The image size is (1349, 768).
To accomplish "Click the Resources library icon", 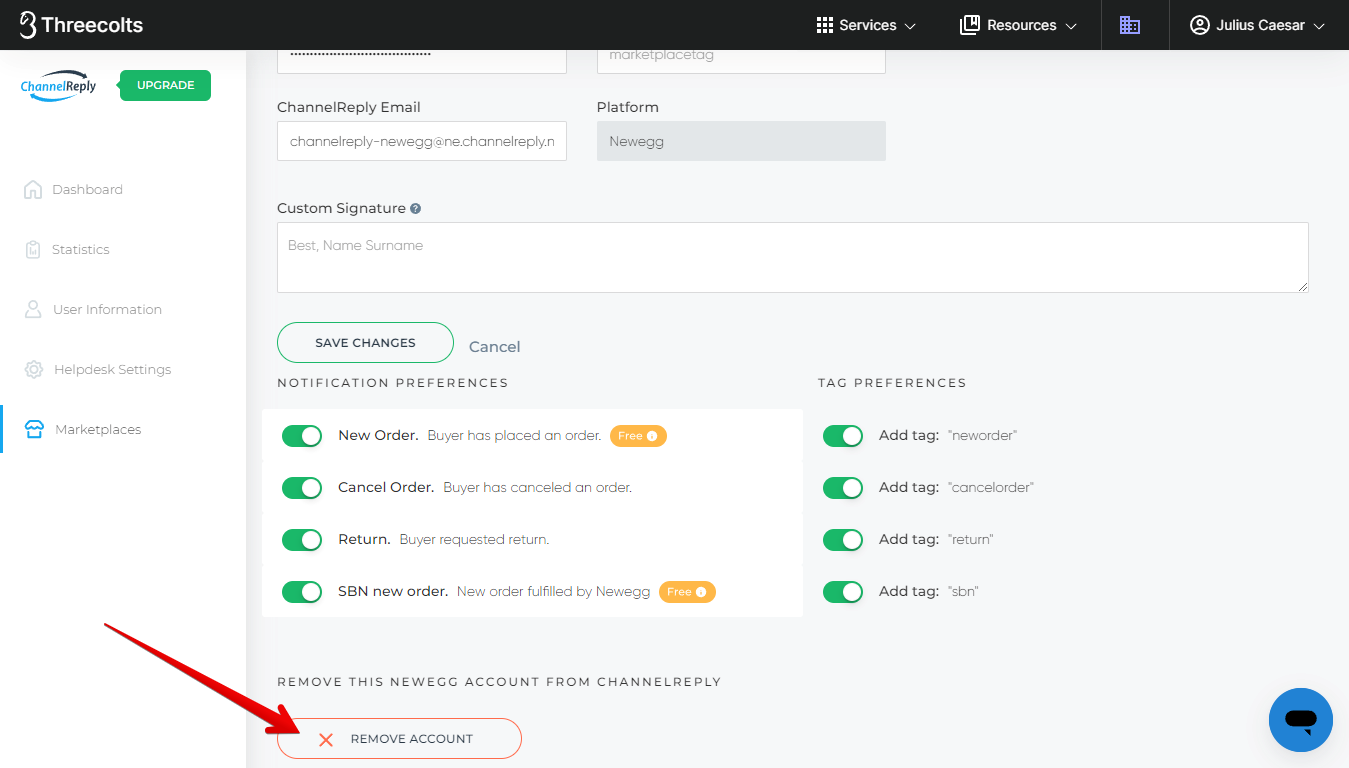I will (x=969, y=25).
